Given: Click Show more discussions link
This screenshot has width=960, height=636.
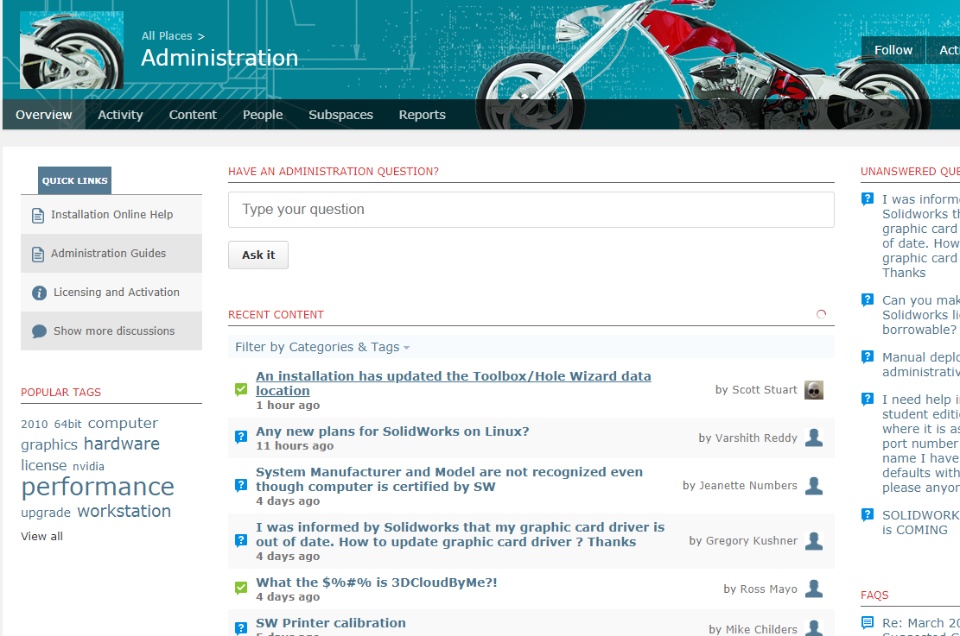Looking at the screenshot, I should click(x=114, y=331).
